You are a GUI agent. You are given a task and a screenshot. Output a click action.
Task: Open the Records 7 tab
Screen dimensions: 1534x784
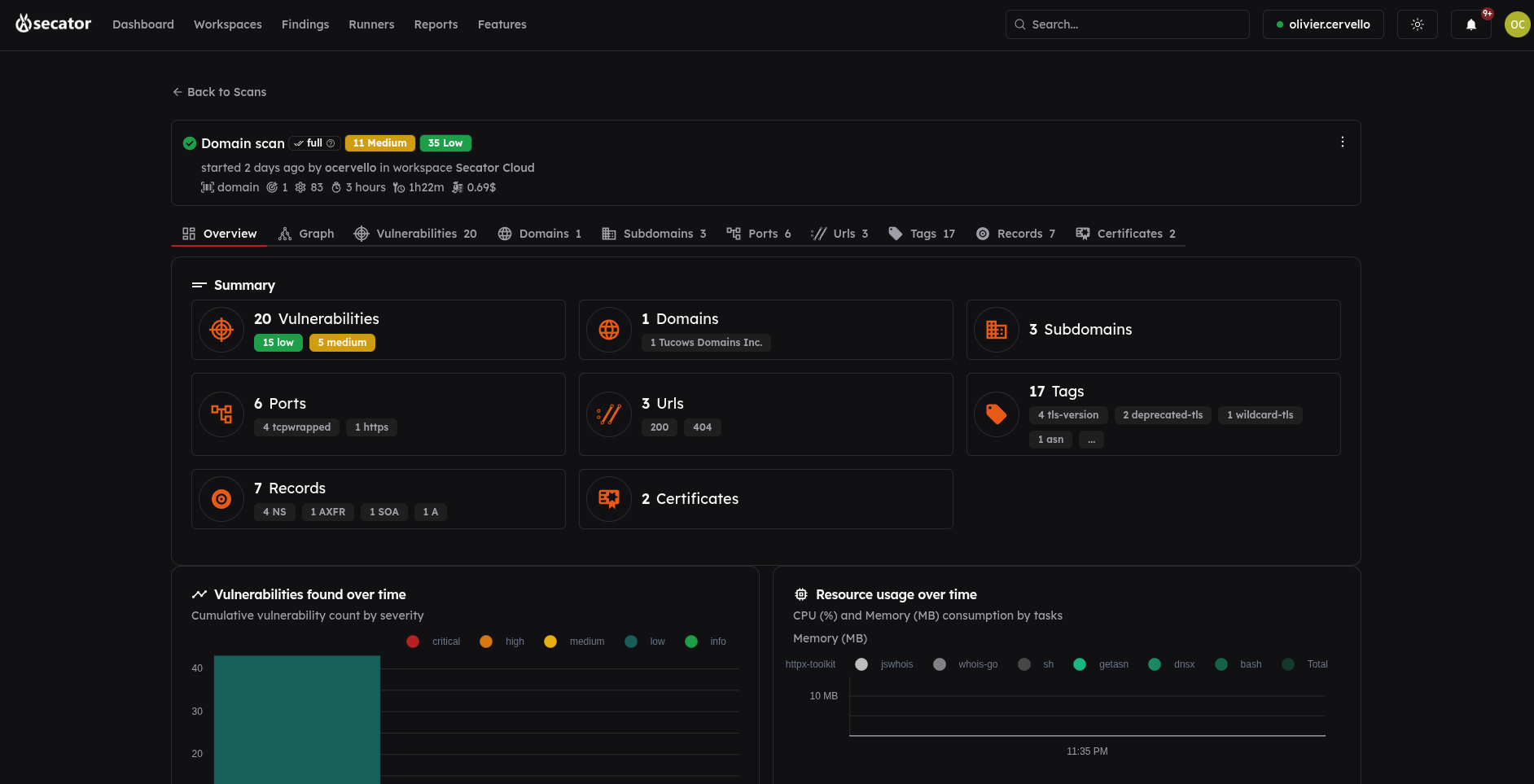click(x=1015, y=234)
